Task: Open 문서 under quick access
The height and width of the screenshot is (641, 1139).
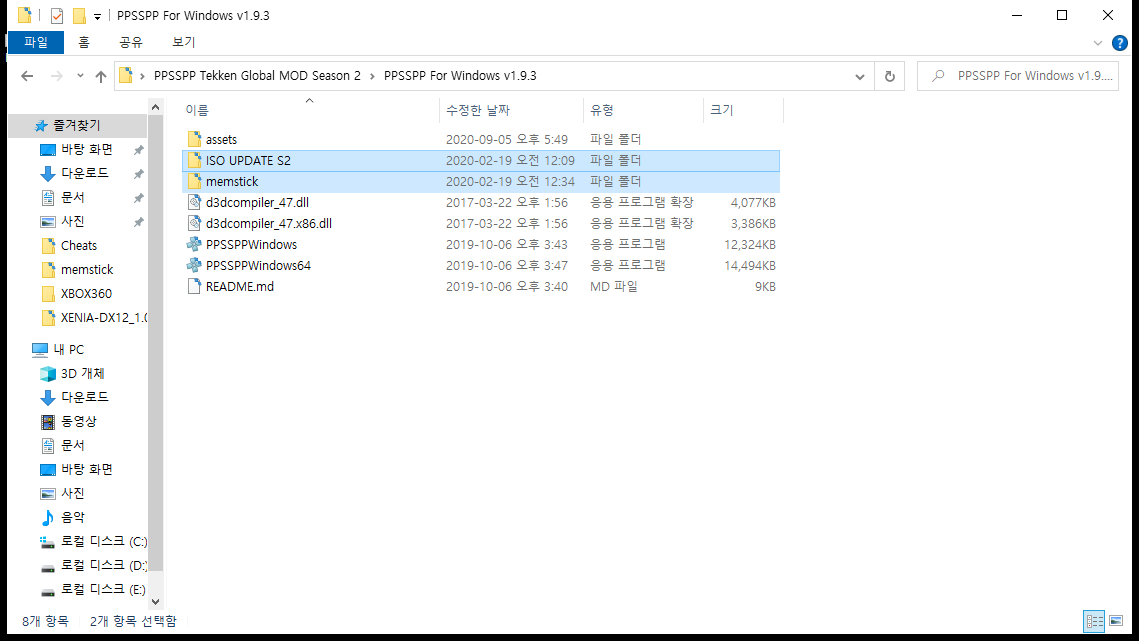Action: pyautogui.click(x=73, y=197)
